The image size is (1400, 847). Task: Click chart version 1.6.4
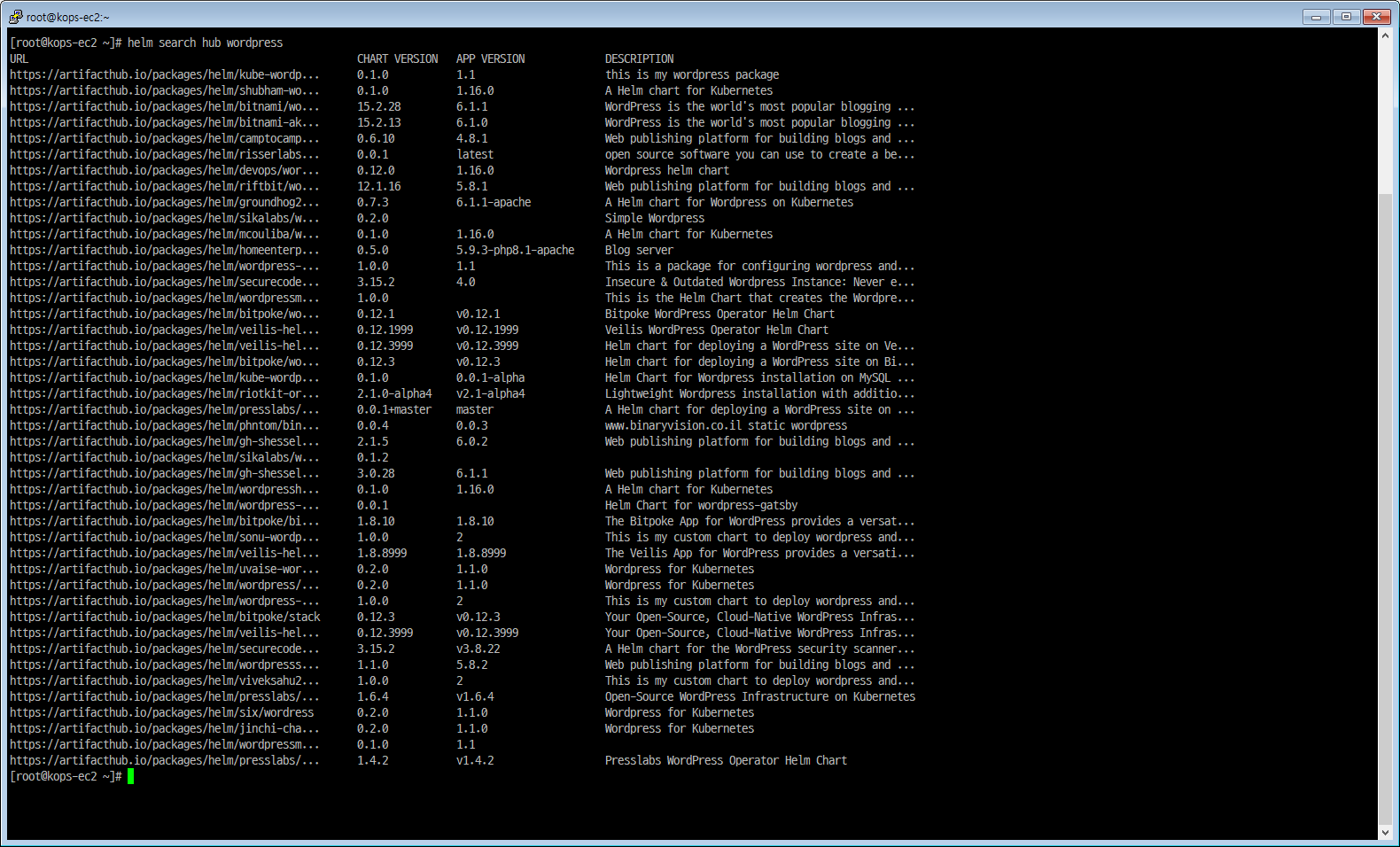pyautogui.click(x=372, y=696)
